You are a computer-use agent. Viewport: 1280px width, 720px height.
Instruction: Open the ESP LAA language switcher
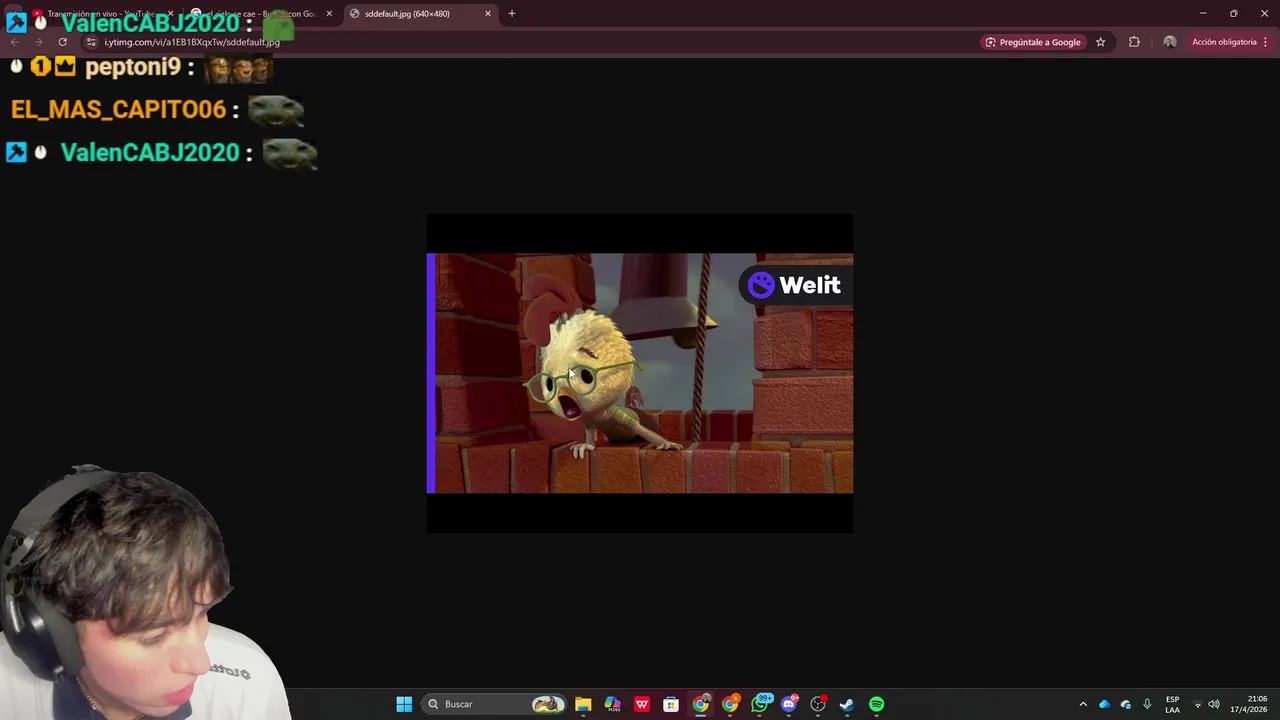click(x=1172, y=704)
